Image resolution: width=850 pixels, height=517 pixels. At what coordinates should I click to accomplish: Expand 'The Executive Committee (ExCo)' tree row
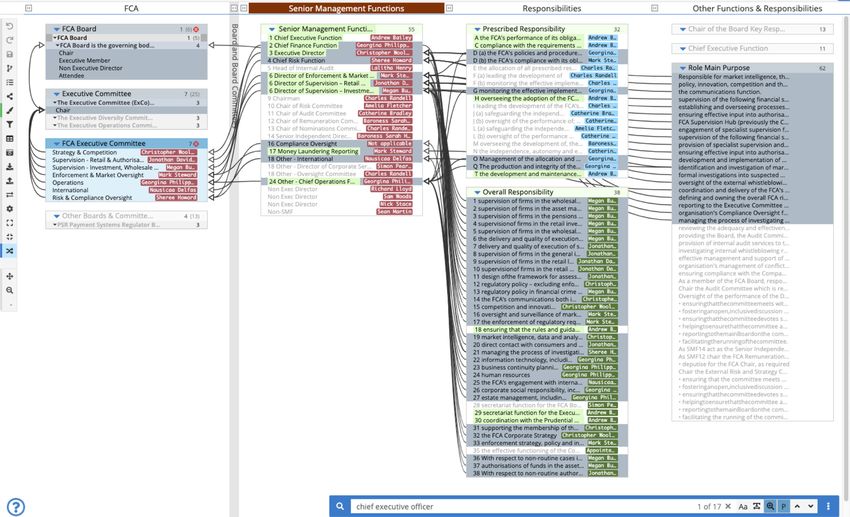click(55, 102)
